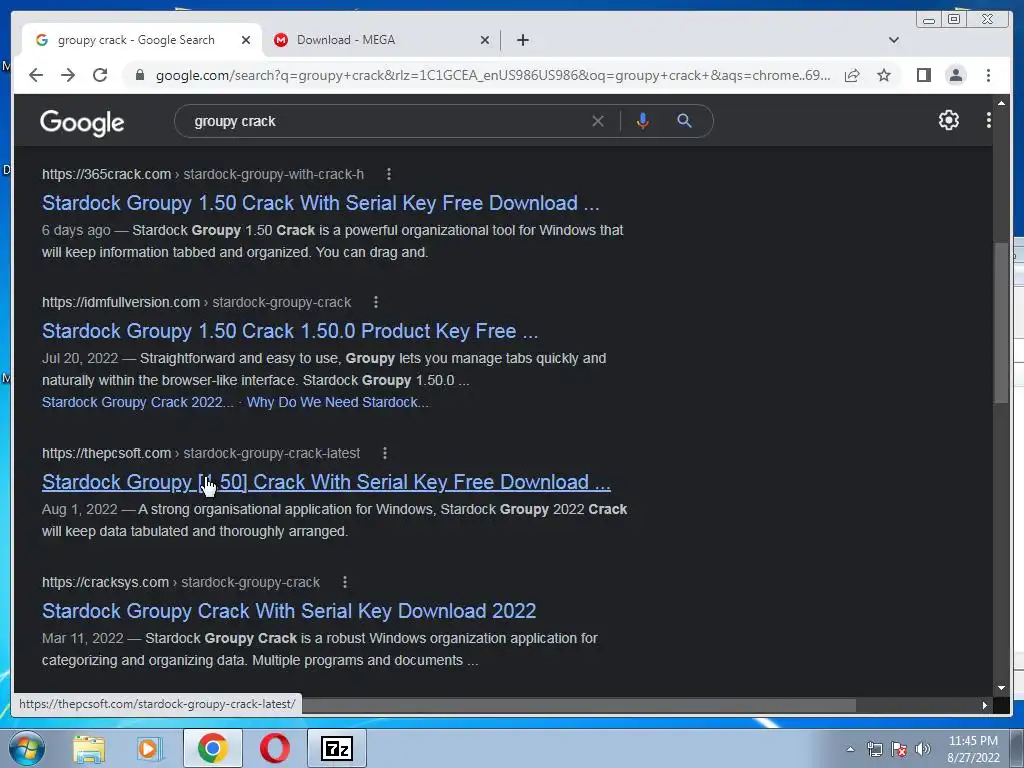Close the Download - MEGA tab

point(485,40)
